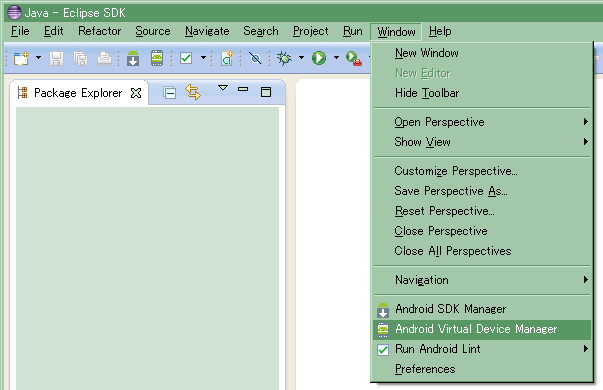Click the Print toolbar icon
Viewport: 603px width, 390px height.
point(104,58)
